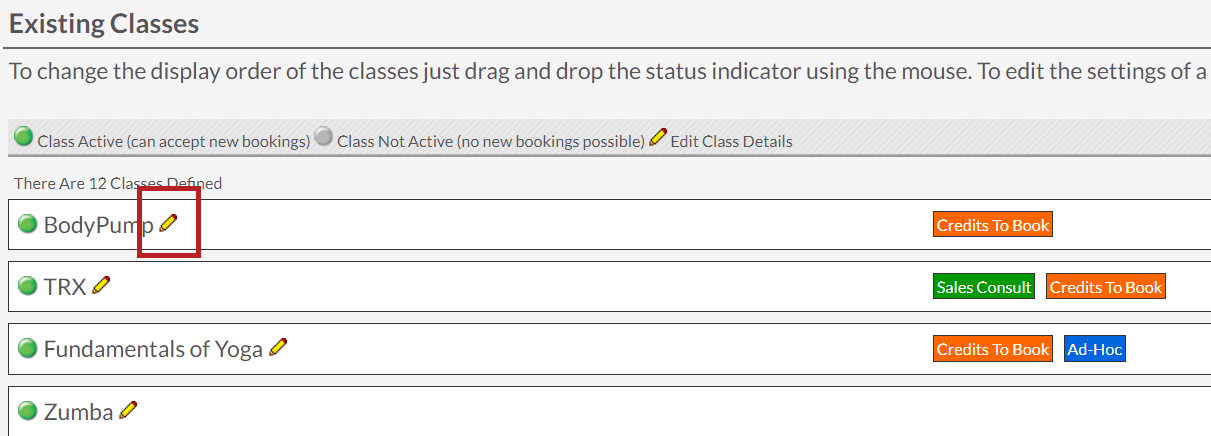Click the Zumba green status indicator

point(28,410)
